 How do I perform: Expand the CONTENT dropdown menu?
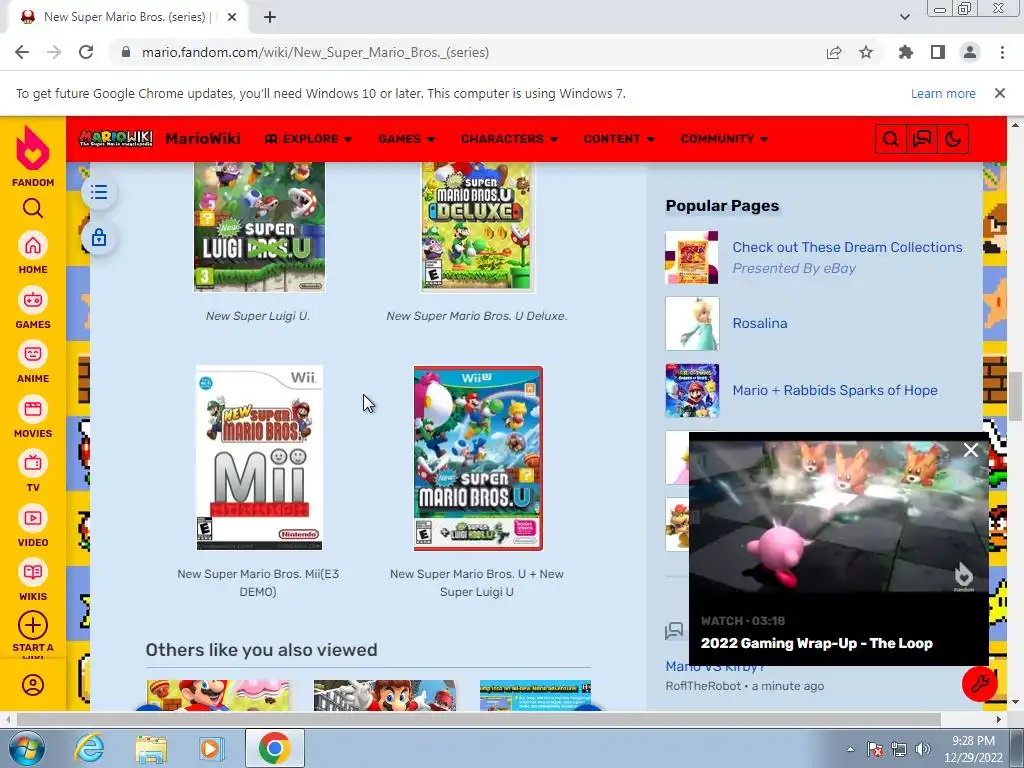point(619,139)
